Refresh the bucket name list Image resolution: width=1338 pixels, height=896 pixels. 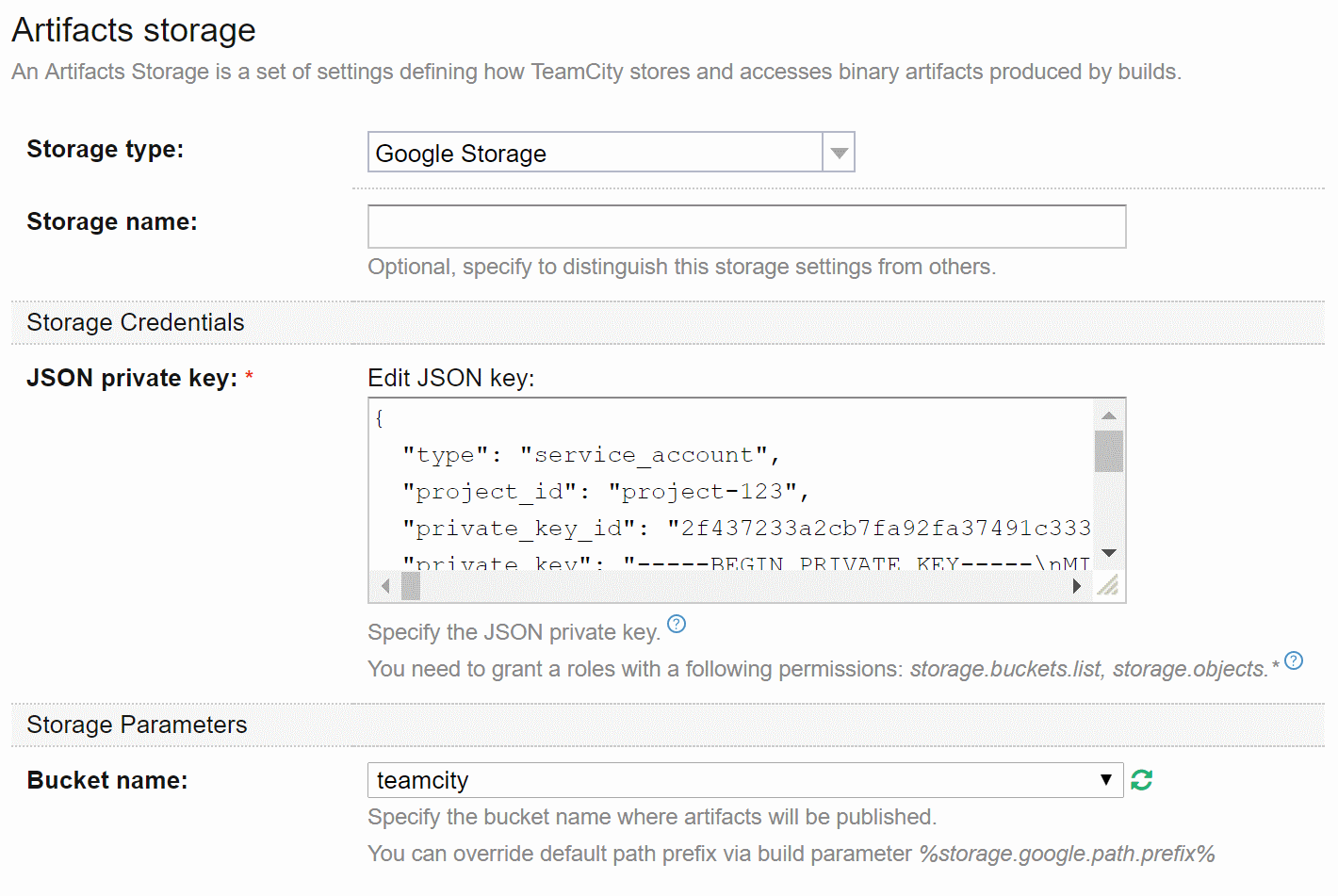point(1141,780)
